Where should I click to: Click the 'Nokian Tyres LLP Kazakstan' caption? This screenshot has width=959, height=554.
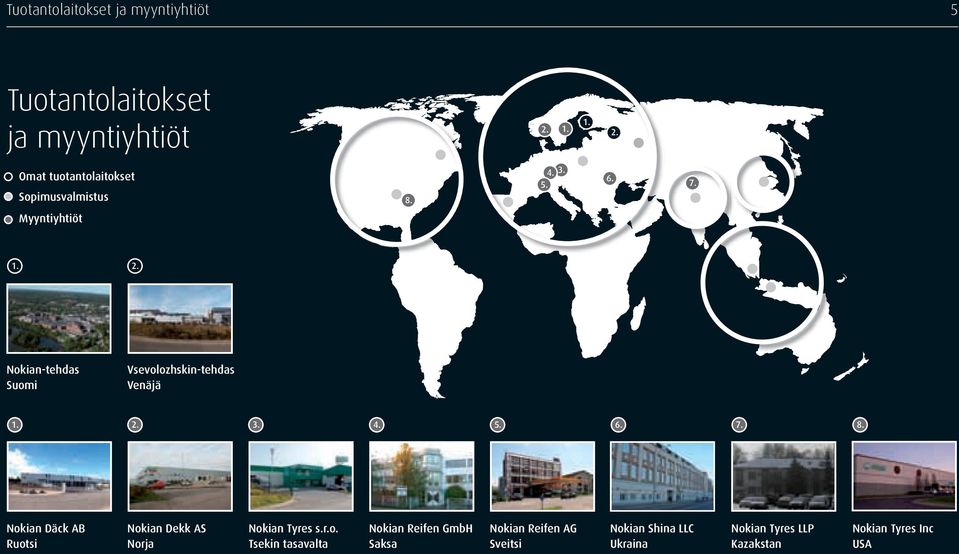click(772, 536)
